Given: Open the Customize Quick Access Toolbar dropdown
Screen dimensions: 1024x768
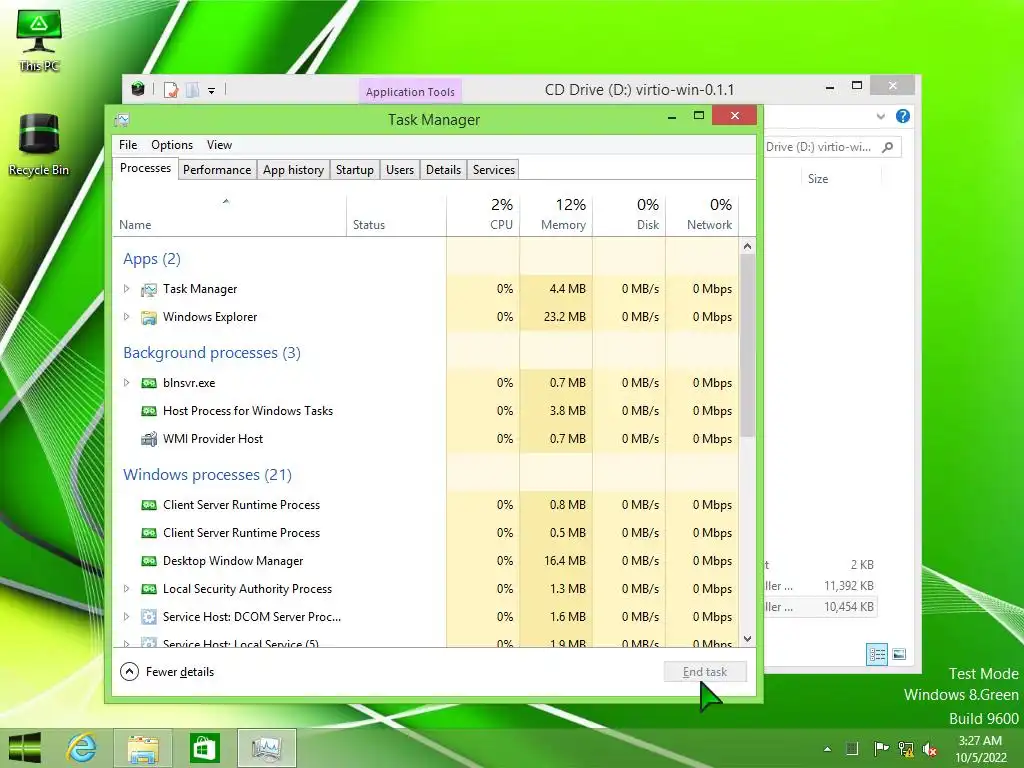Looking at the screenshot, I should tap(212, 91).
